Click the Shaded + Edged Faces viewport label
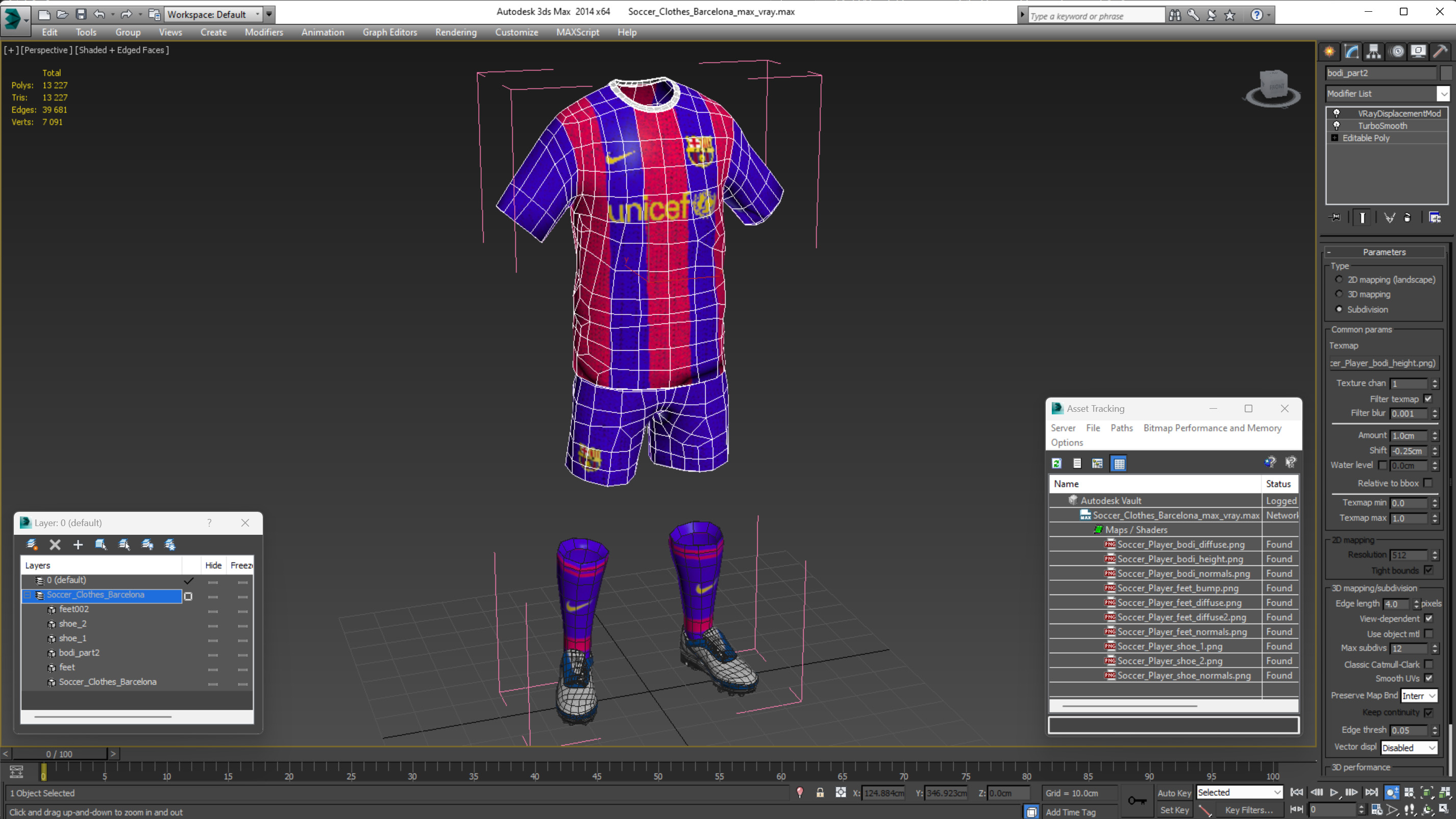 coord(122,49)
